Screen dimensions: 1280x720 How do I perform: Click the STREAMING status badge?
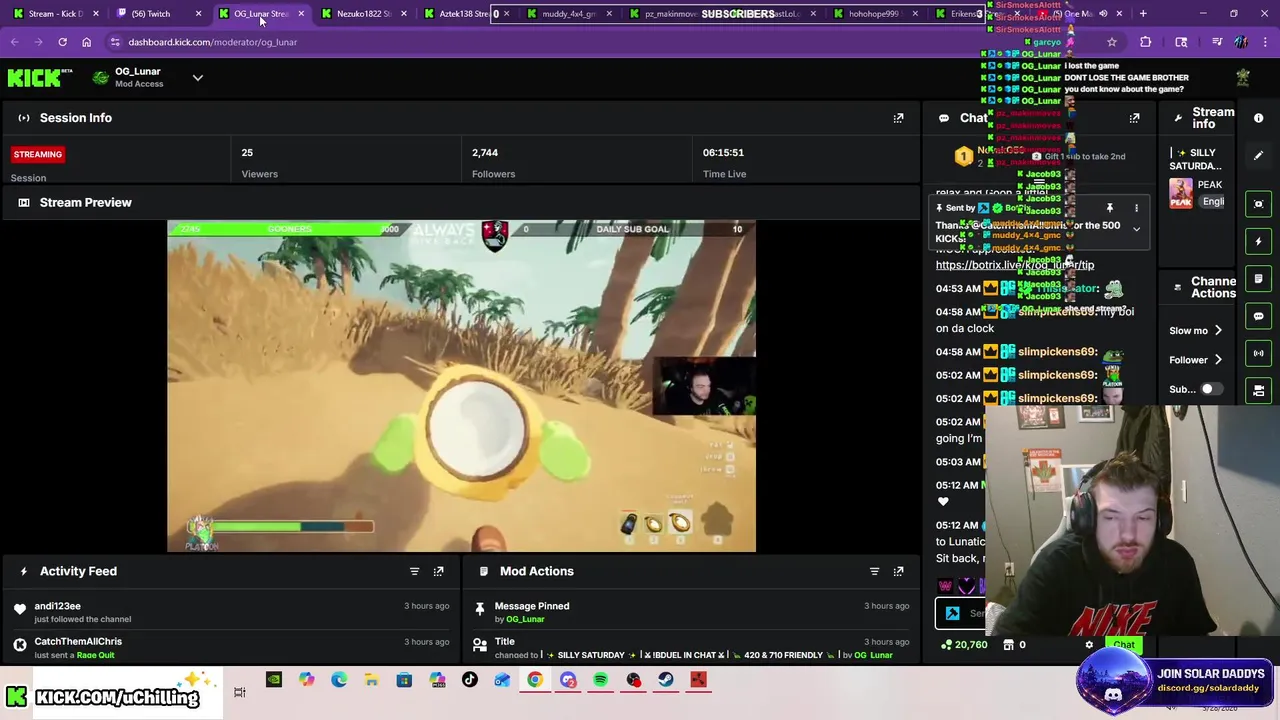pyautogui.click(x=38, y=154)
